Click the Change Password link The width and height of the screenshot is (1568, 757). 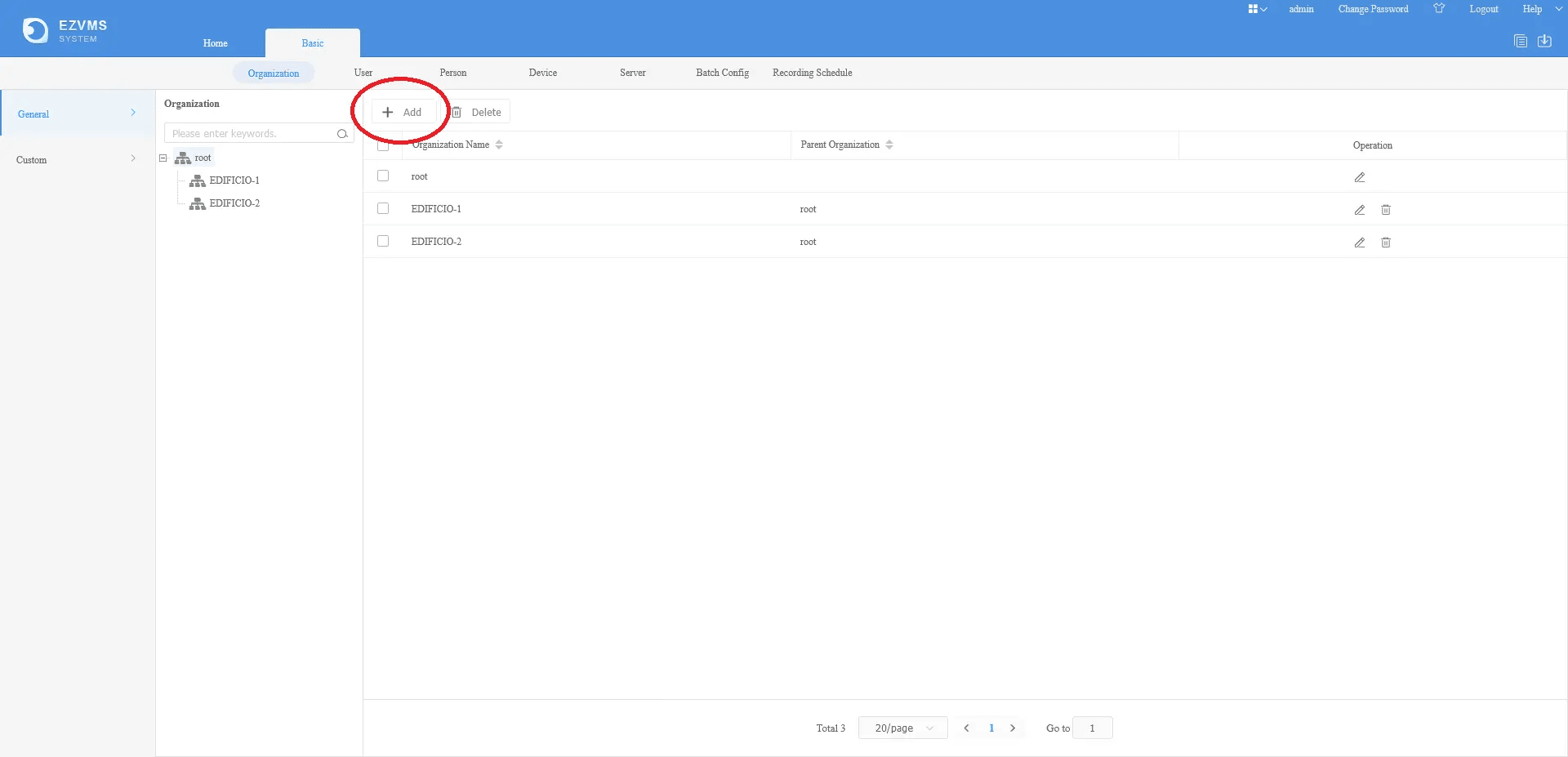coord(1373,9)
